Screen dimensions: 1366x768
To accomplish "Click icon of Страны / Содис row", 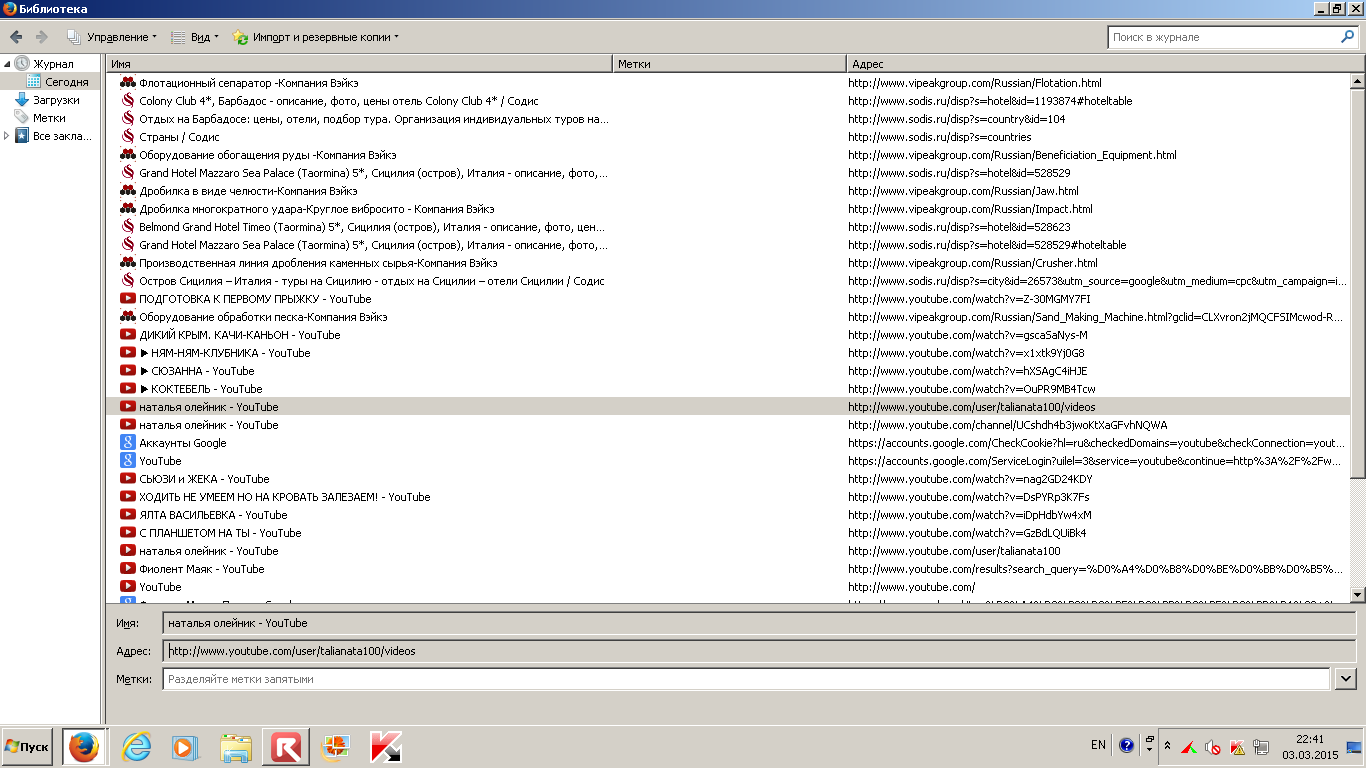I will tap(128, 137).
